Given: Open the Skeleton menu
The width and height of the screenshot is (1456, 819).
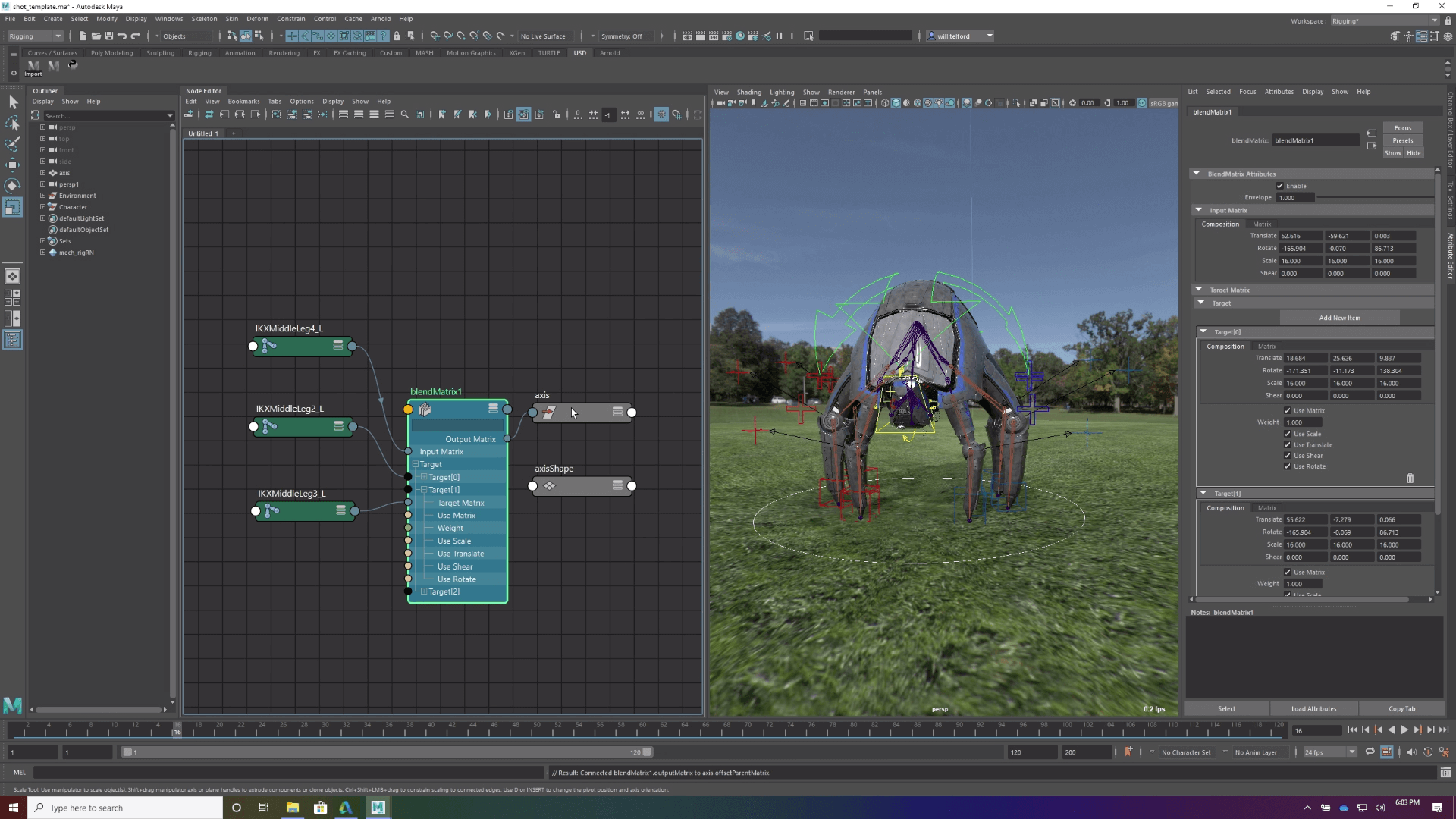Looking at the screenshot, I should point(204,19).
